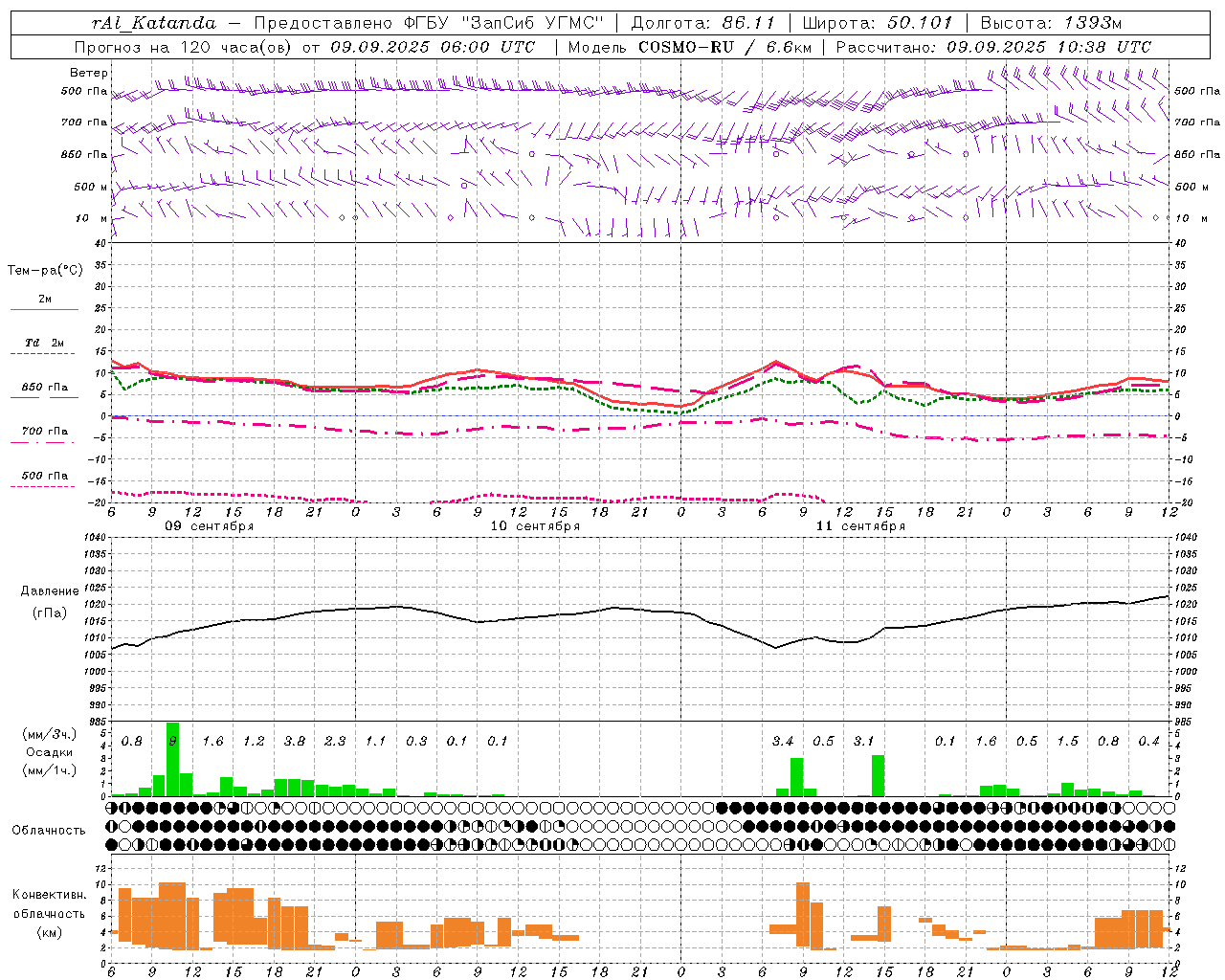Click the (мм/1ч.) unit label

point(50,770)
